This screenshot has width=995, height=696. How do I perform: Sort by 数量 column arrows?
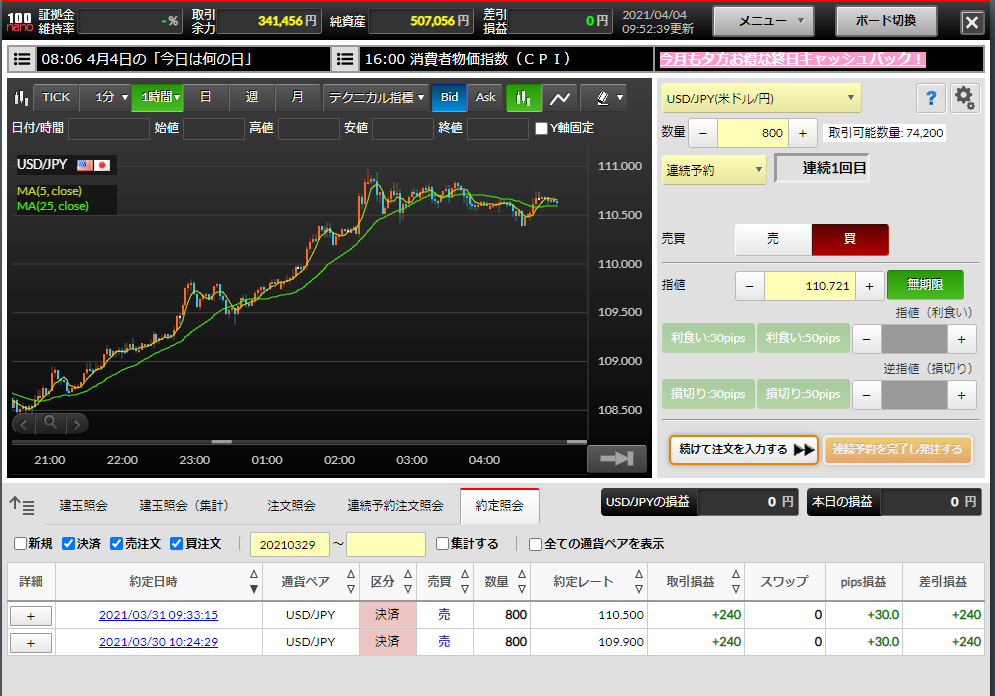522,581
